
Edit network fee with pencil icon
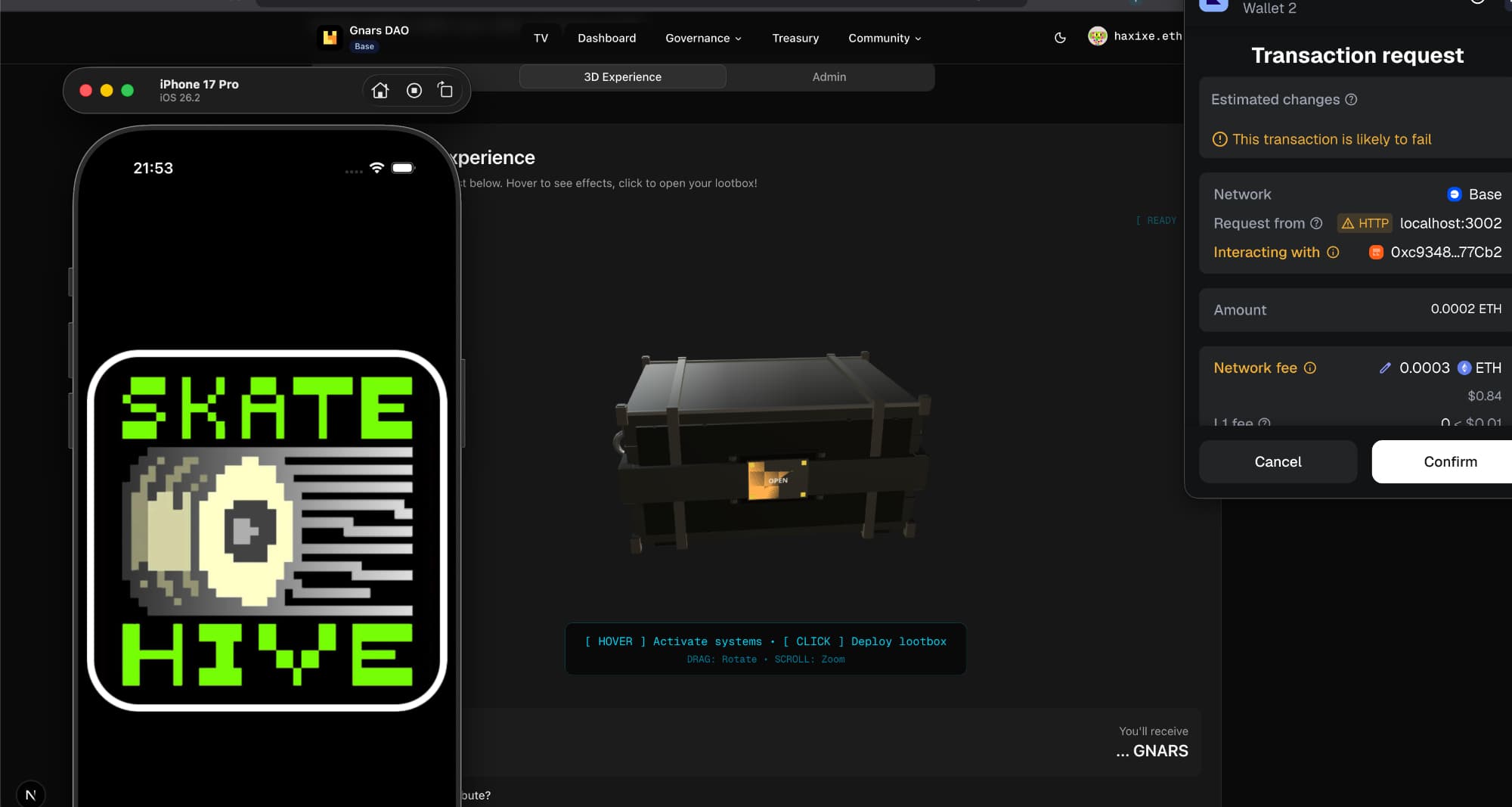pyautogui.click(x=1384, y=368)
